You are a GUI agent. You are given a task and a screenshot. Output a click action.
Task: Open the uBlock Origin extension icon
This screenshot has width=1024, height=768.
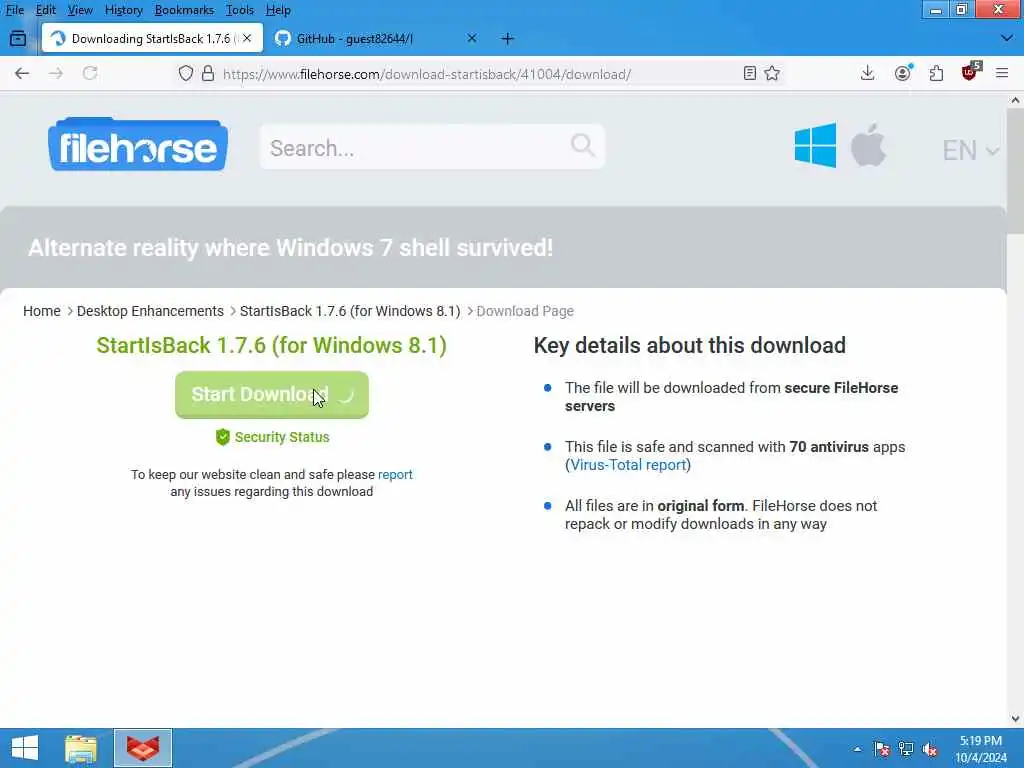(970, 72)
